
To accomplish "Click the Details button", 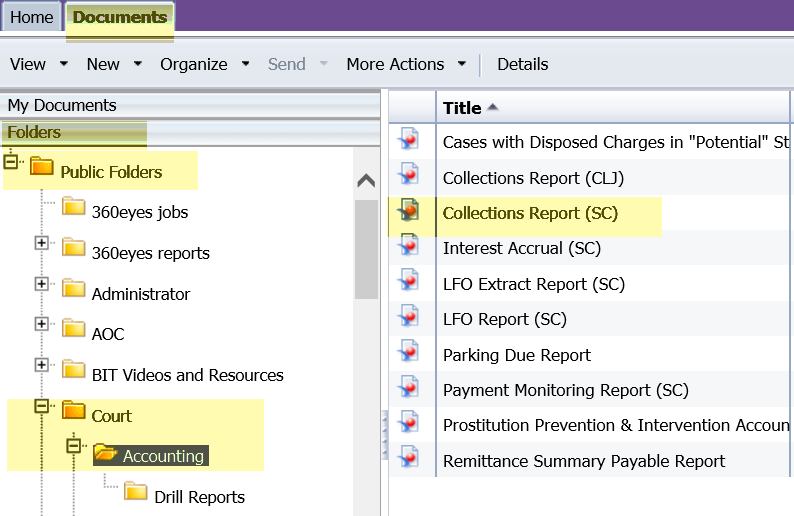I will (523, 64).
